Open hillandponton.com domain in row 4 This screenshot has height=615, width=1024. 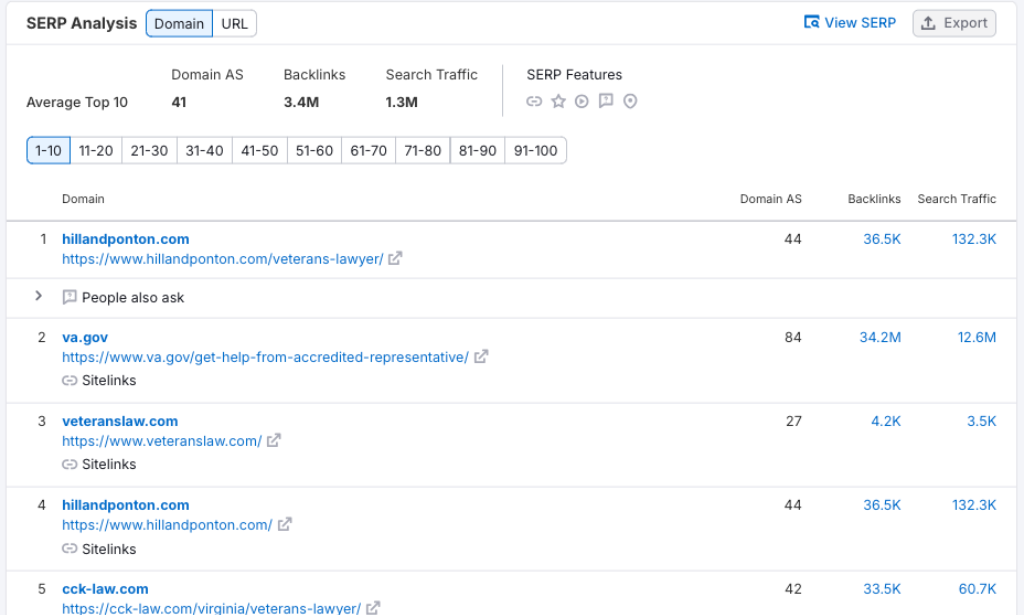(x=125, y=505)
